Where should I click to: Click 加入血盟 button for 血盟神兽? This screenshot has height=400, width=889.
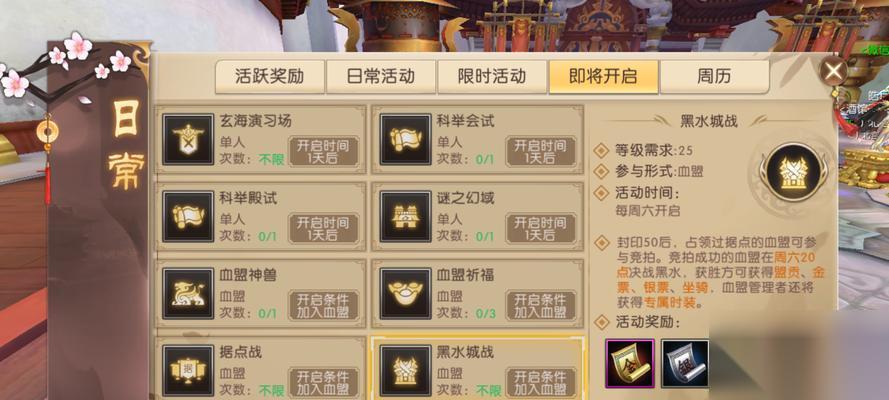pos(324,305)
